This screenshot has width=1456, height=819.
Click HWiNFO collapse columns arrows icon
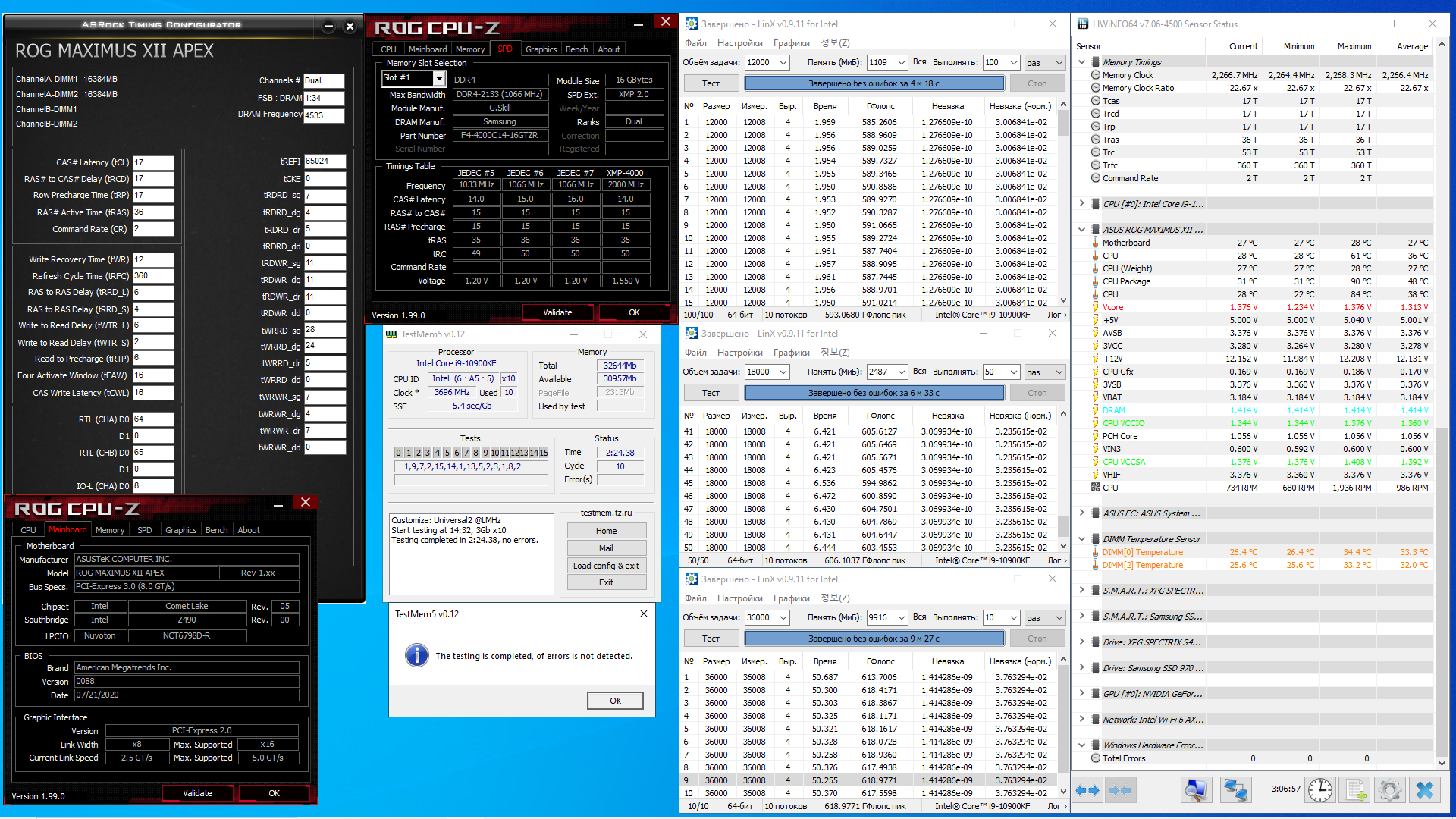pyautogui.click(x=1120, y=790)
